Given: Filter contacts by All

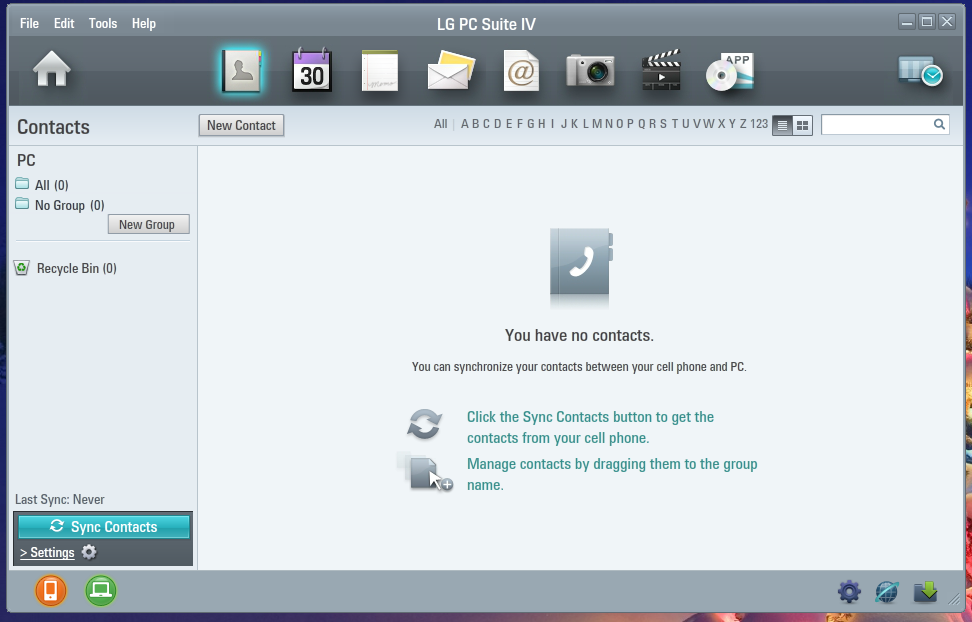Looking at the screenshot, I should (x=440, y=124).
